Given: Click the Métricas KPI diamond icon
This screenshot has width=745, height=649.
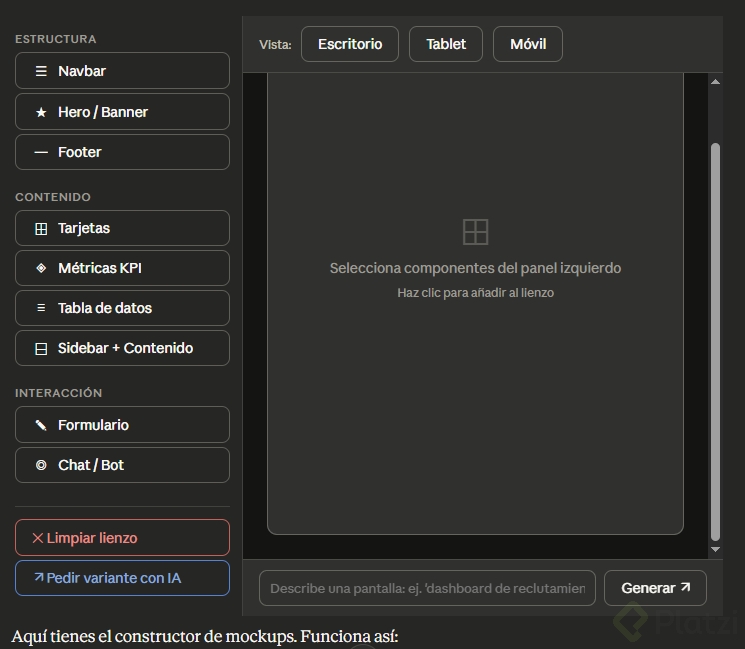Looking at the screenshot, I should [x=41, y=268].
